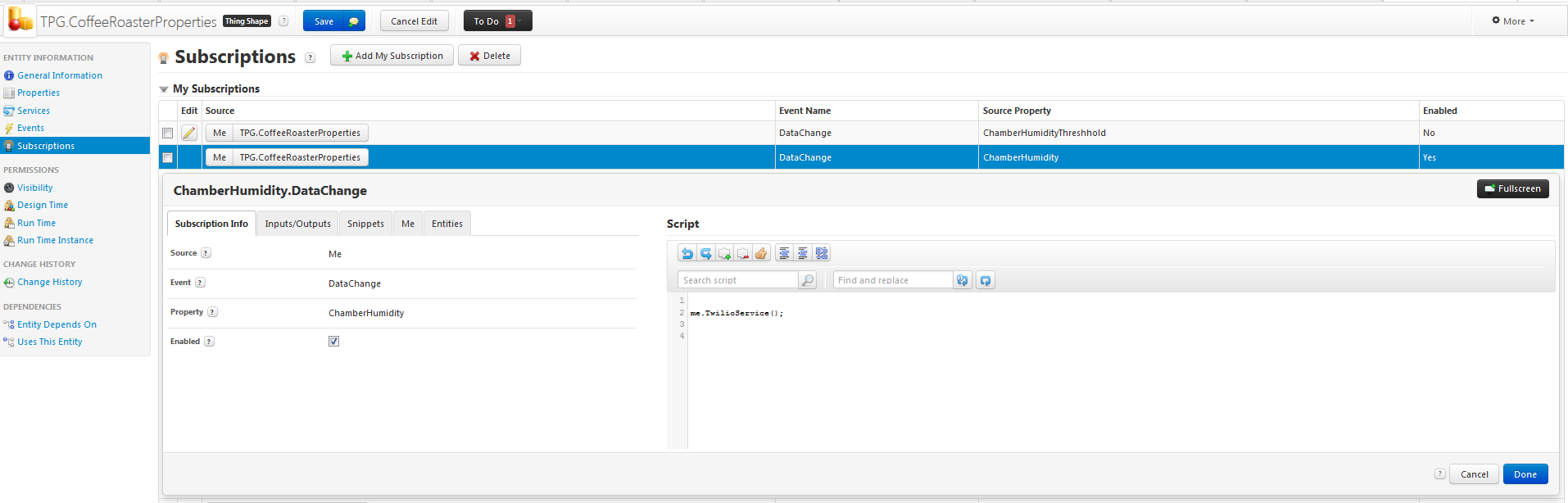Screen dimensions: 1568x503
Task: Open Properties in the sidebar
Action: coord(39,93)
